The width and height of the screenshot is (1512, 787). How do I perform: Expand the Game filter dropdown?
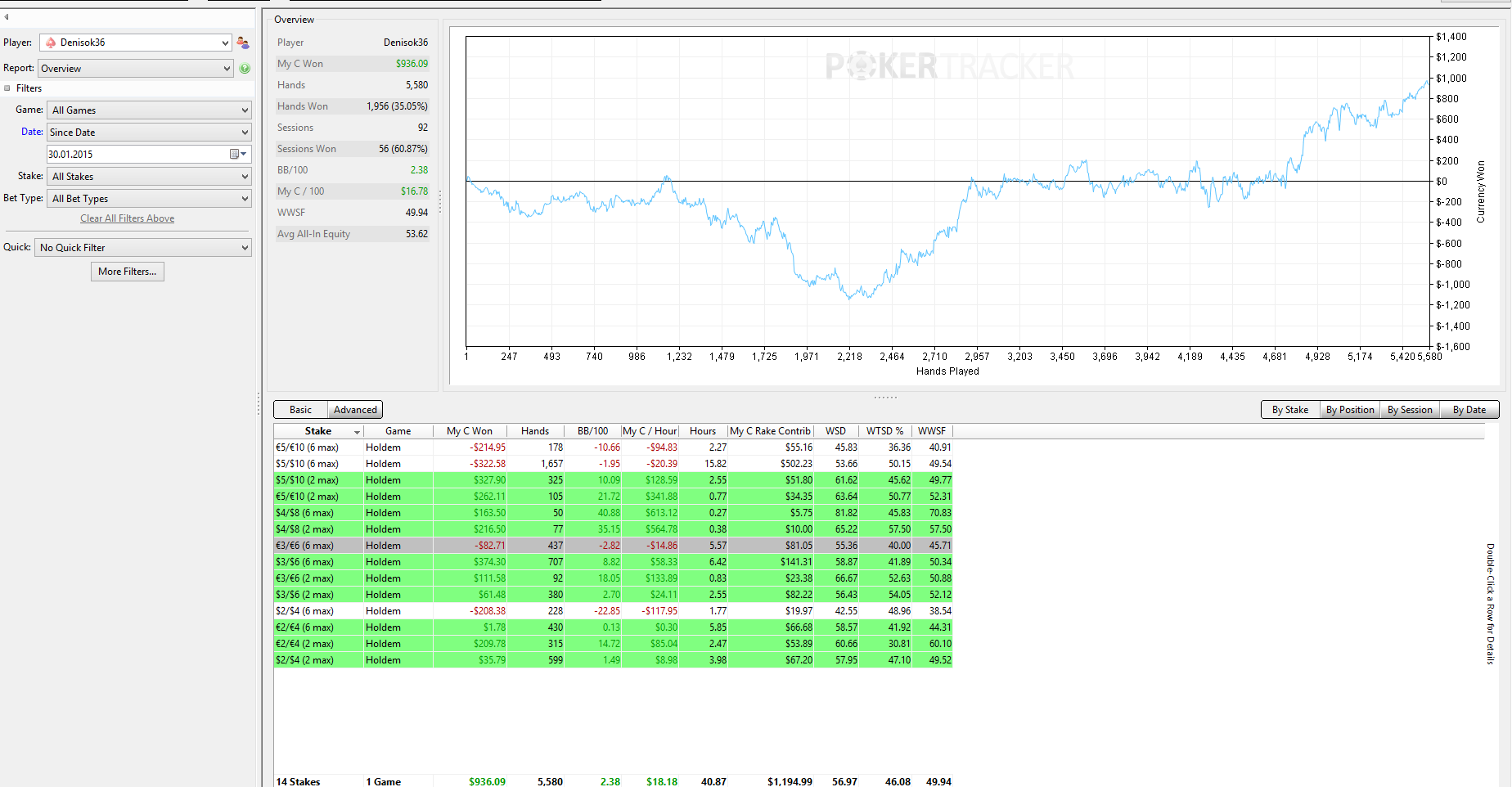coord(150,110)
